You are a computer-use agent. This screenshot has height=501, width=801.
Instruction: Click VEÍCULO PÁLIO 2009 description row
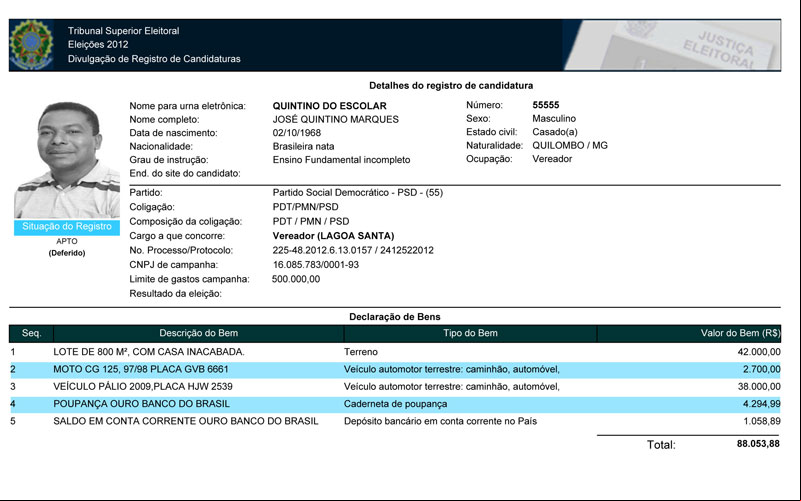[143, 387]
